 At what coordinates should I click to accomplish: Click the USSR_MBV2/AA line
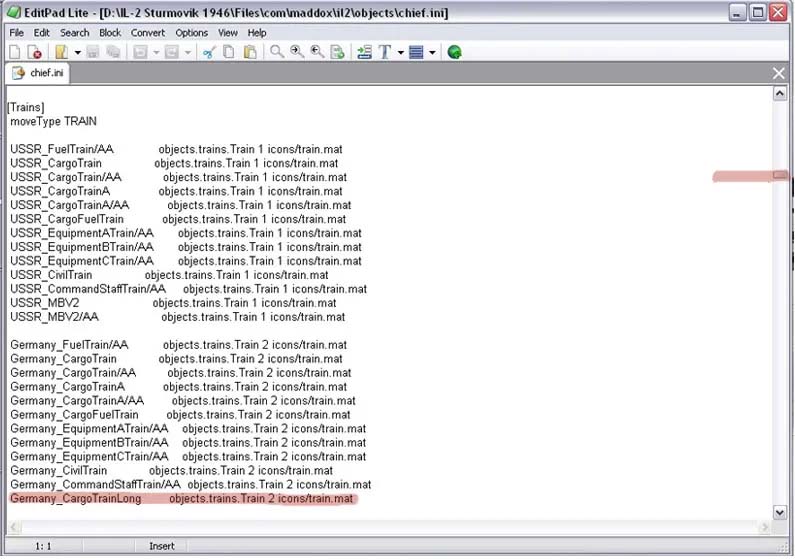[x=177, y=317]
